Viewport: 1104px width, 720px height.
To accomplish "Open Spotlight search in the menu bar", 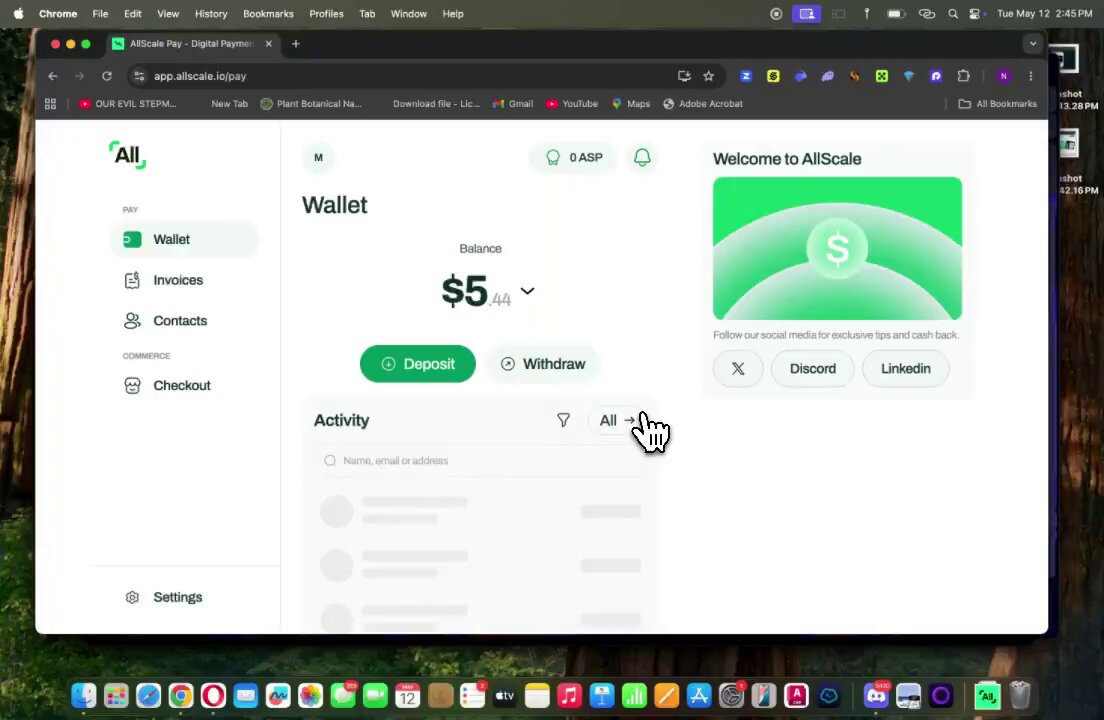I will point(953,13).
